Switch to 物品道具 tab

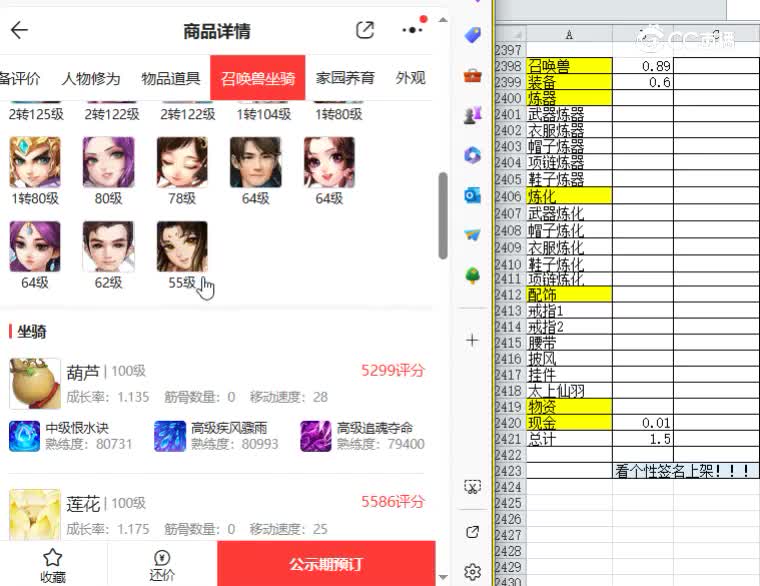(x=171, y=78)
